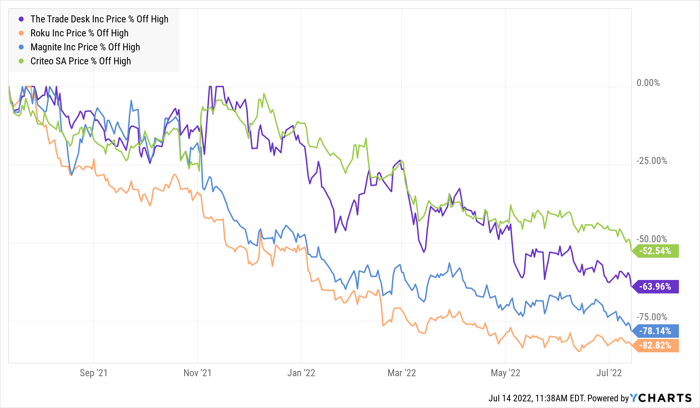The image size is (700, 408).
Task: Select Roku Inc Price % Off High label
Action: [x=79, y=32]
